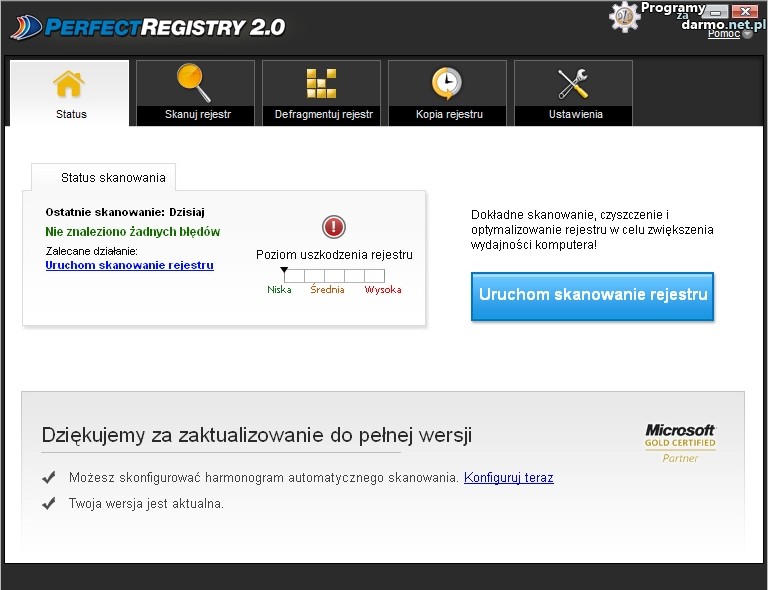Click the settings wrench and screwdriver icon
Screen dimensions: 768x590
pyautogui.click(x=574, y=83)
